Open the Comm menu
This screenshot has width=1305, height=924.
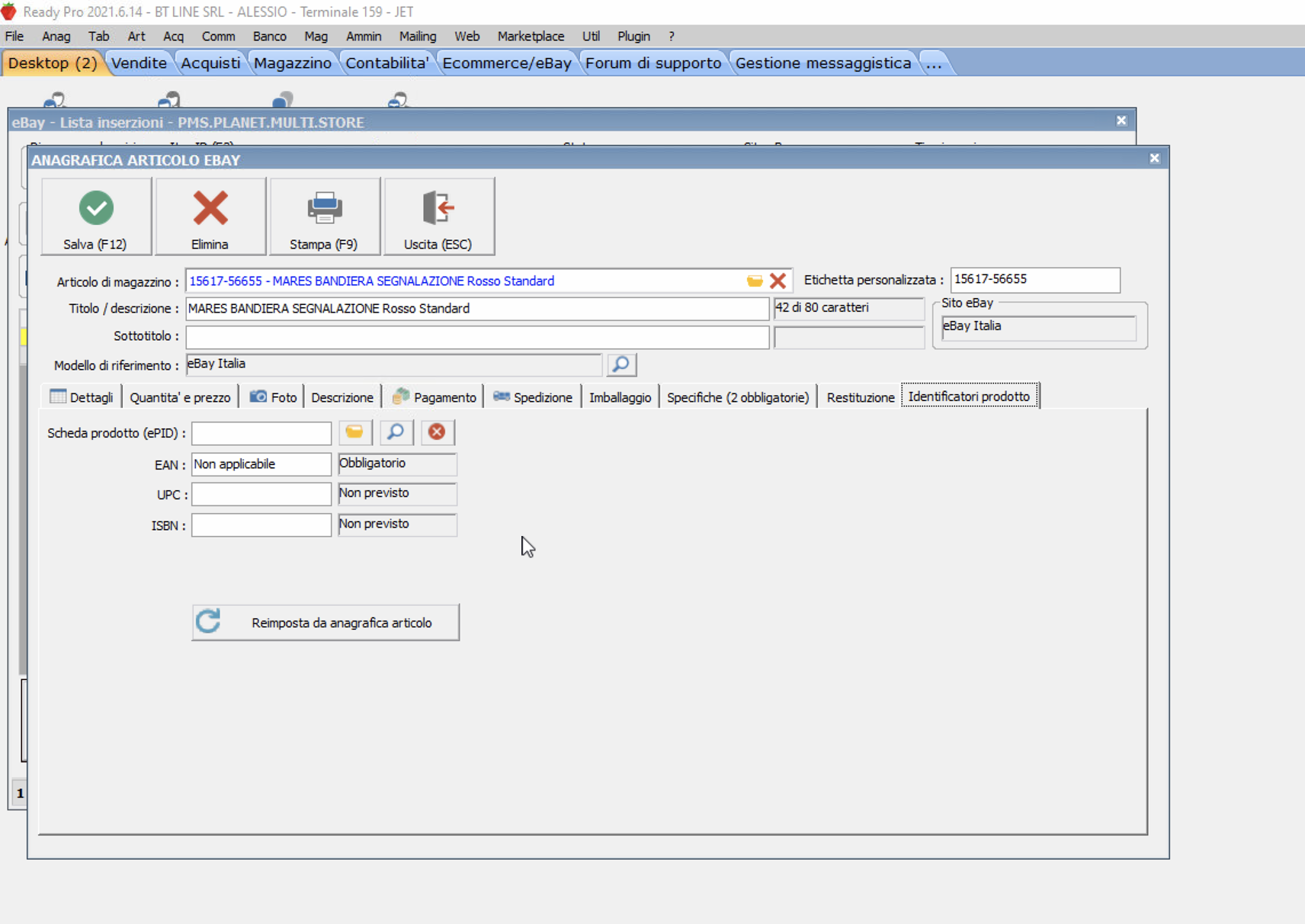(218, 36)
